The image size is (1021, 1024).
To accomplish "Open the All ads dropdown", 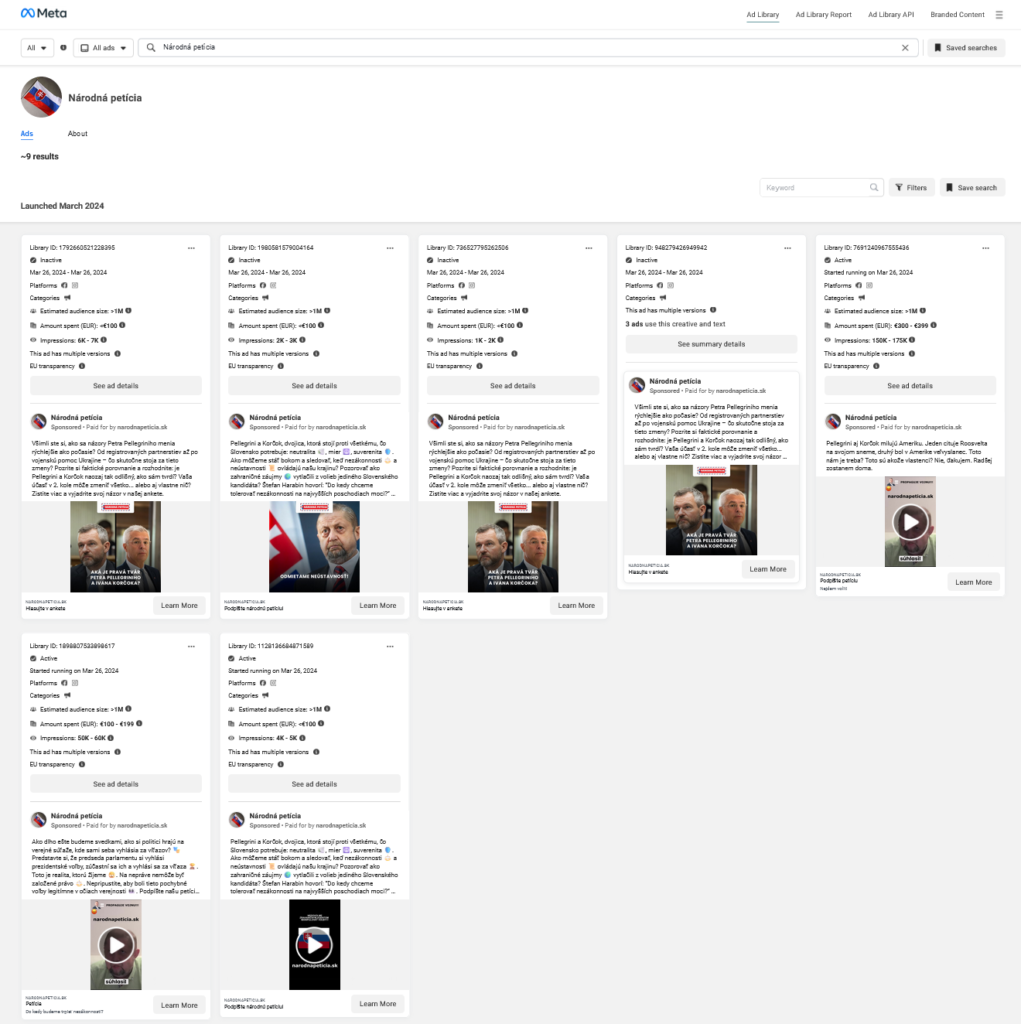I will pyautogui.click(x=103, y=48).
